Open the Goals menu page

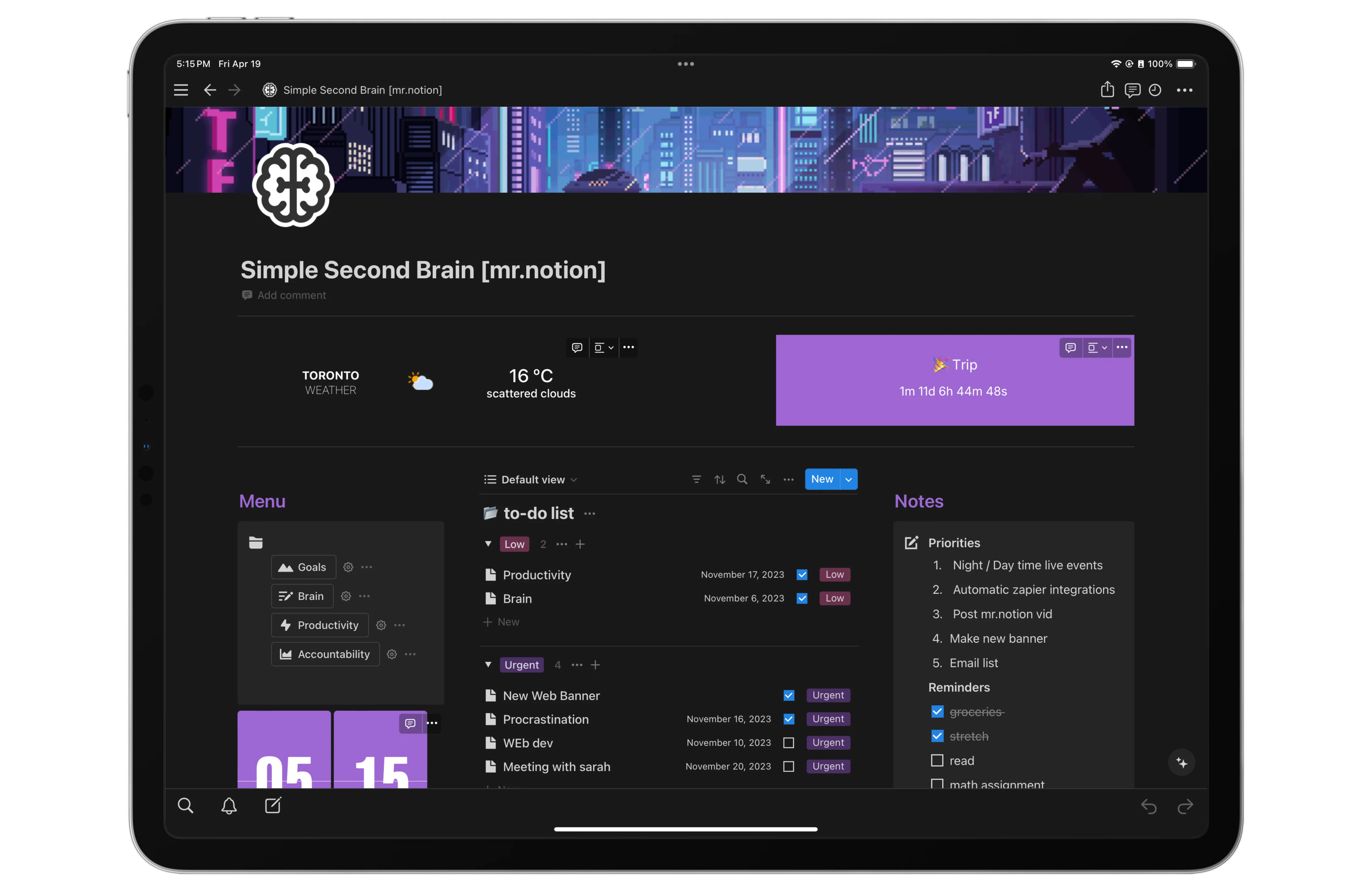tap(303, 567)
